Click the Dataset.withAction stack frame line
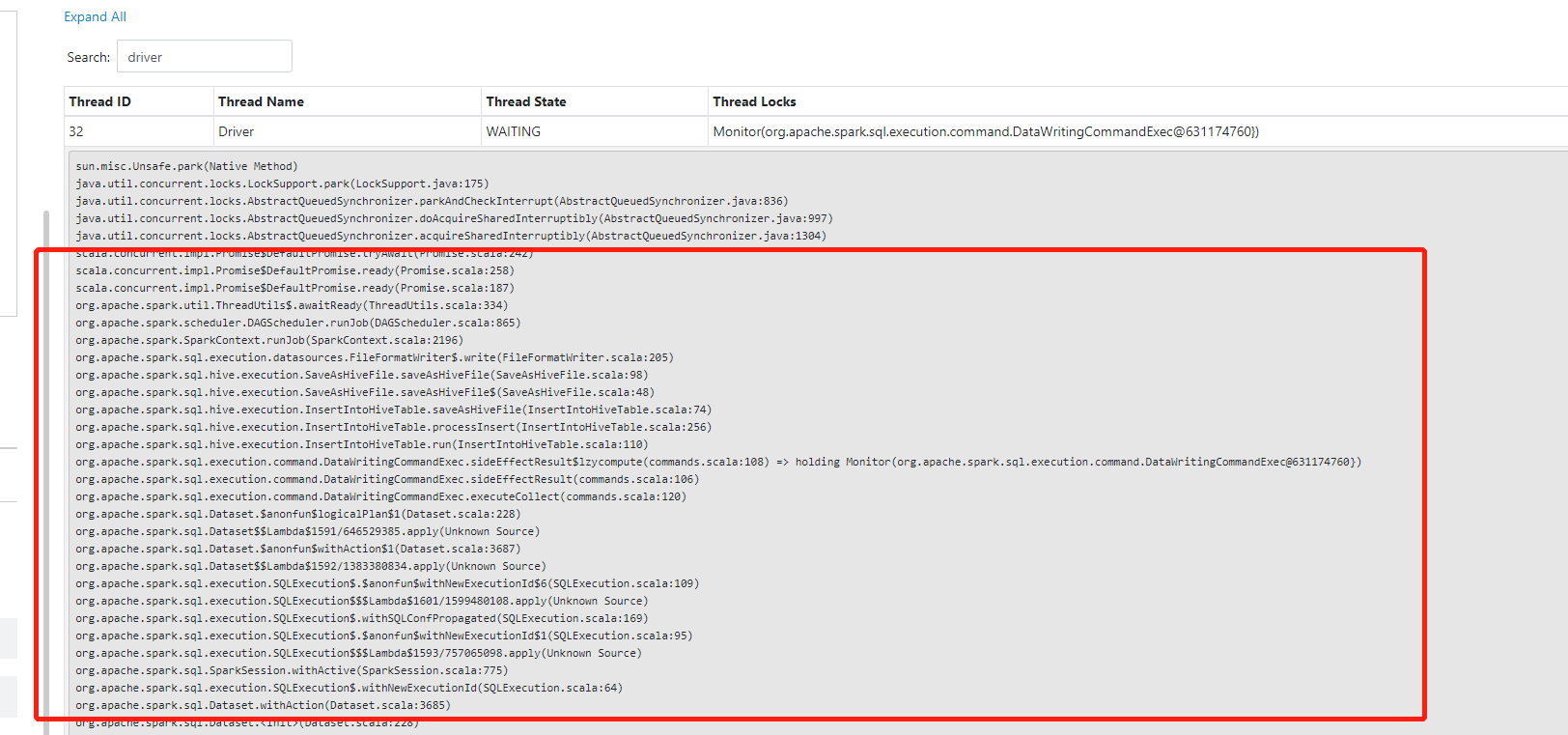 pos(263,705)
